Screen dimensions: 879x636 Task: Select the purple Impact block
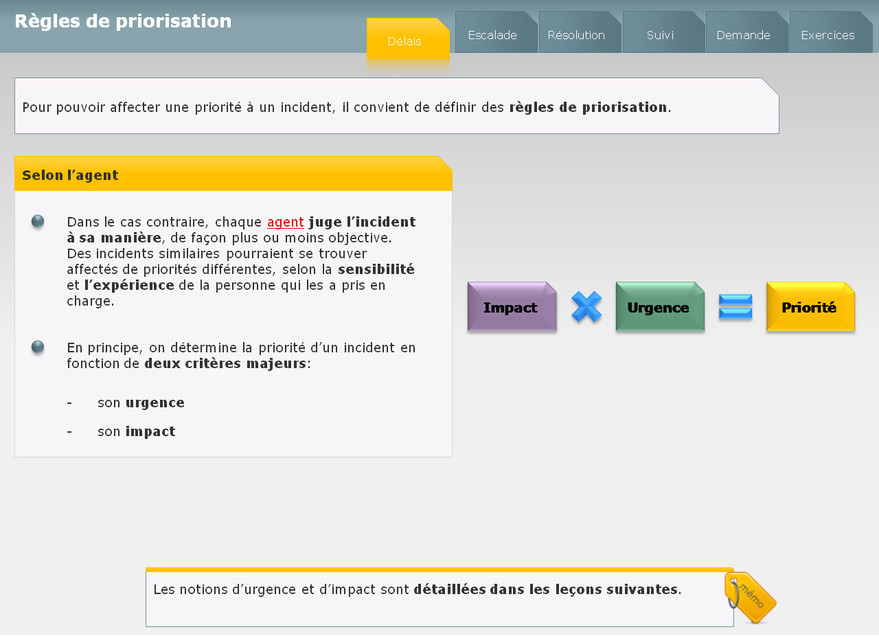(x=511, y=307)
